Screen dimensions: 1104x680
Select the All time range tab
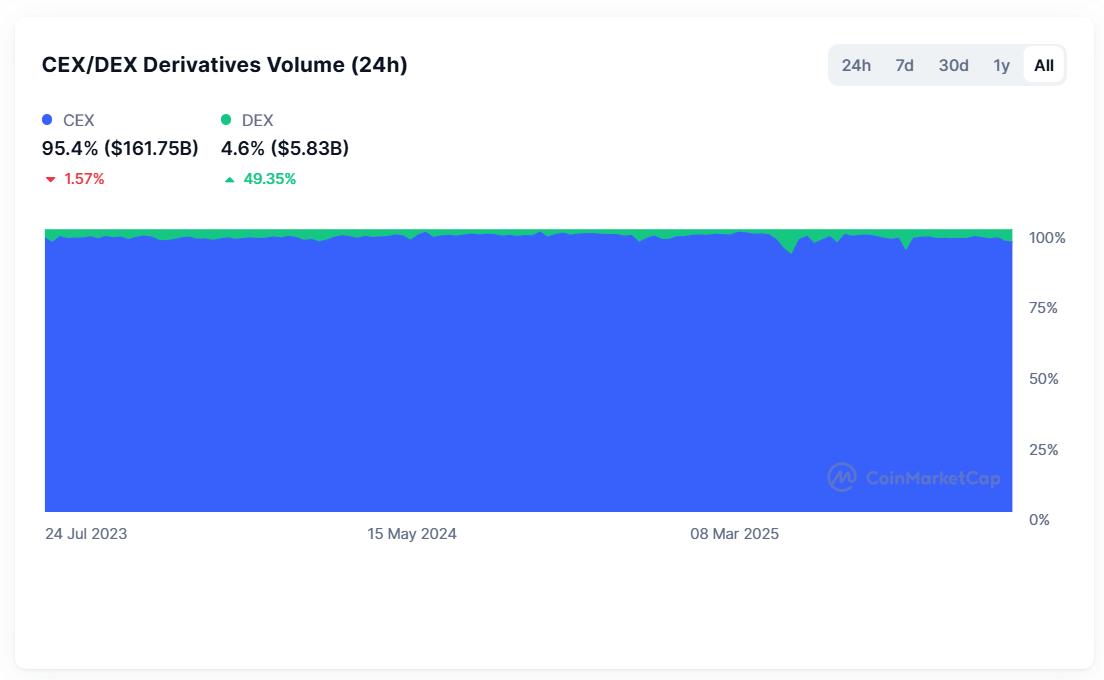1044,66
